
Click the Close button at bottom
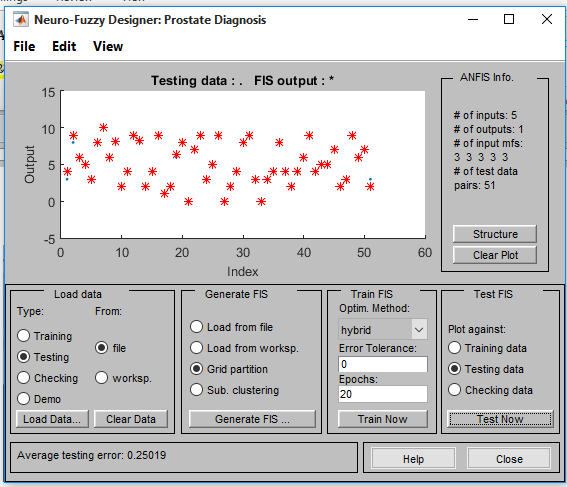point(509,459)
